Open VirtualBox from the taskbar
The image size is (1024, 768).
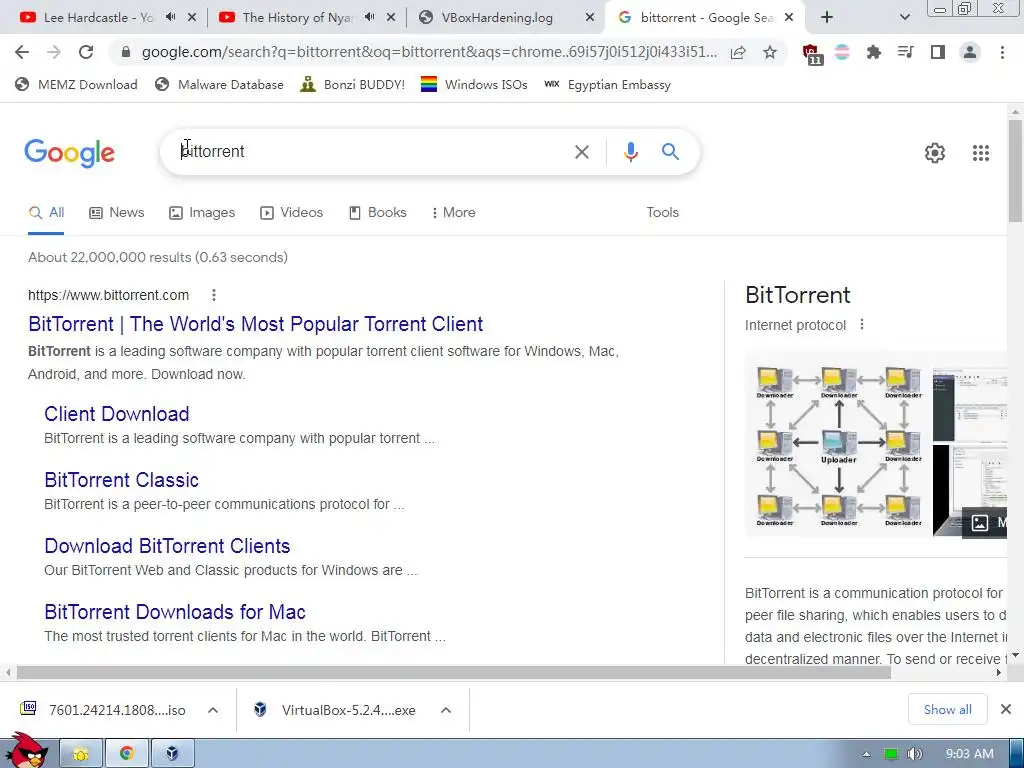coord(172,754)
